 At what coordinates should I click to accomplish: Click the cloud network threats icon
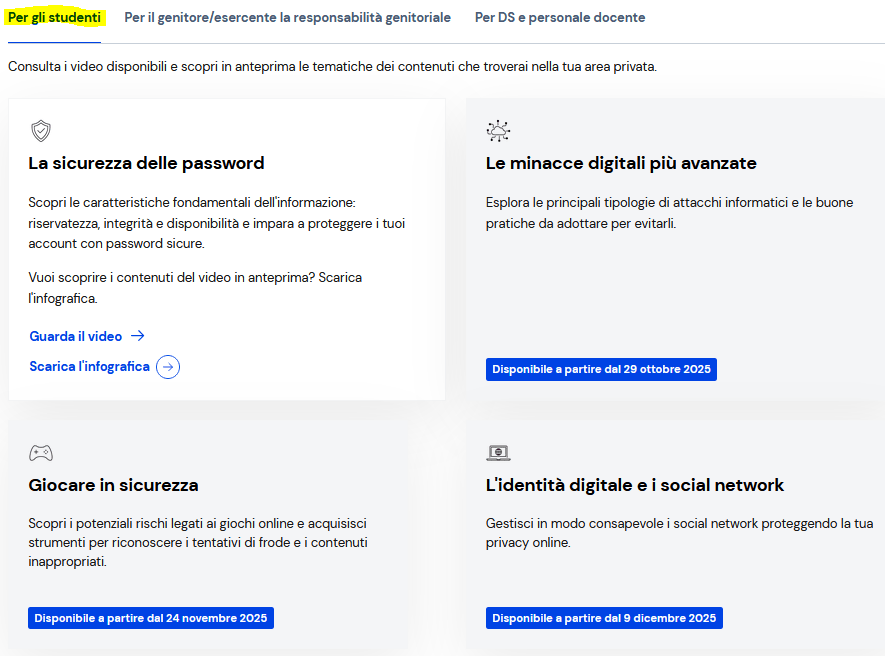[498, 131]
